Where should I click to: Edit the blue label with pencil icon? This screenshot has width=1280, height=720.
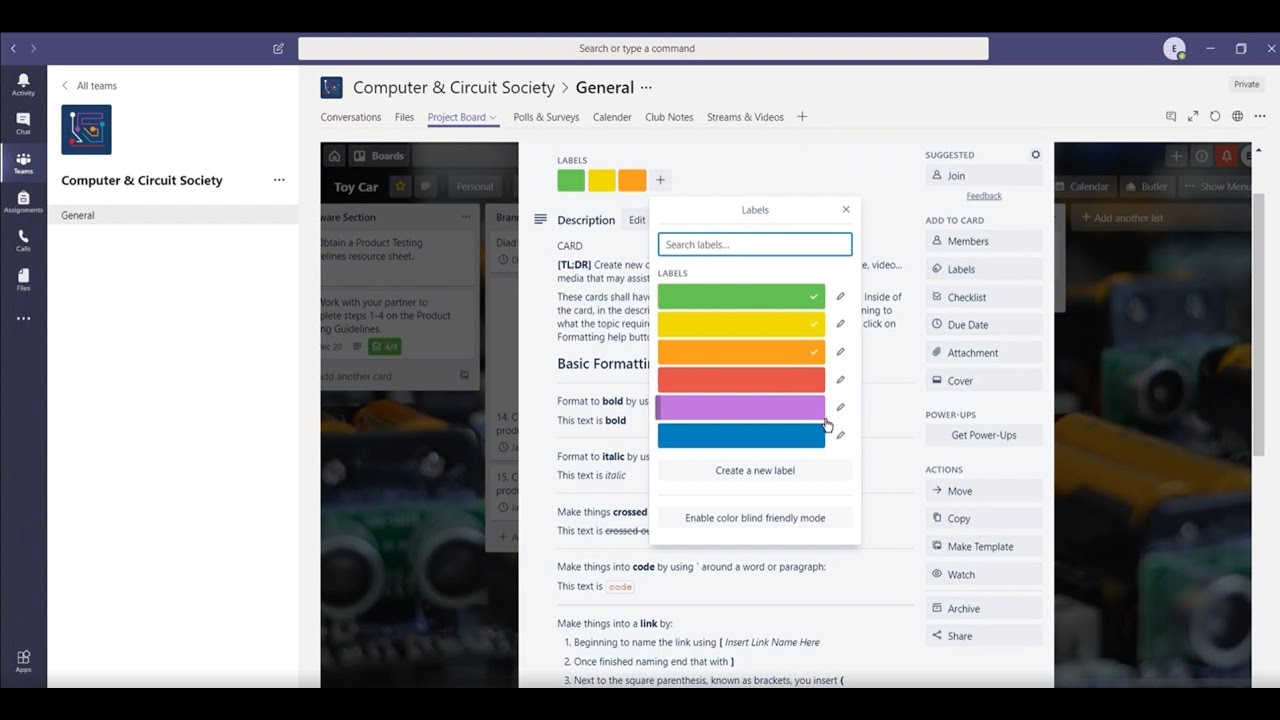(x=840, y=435)
